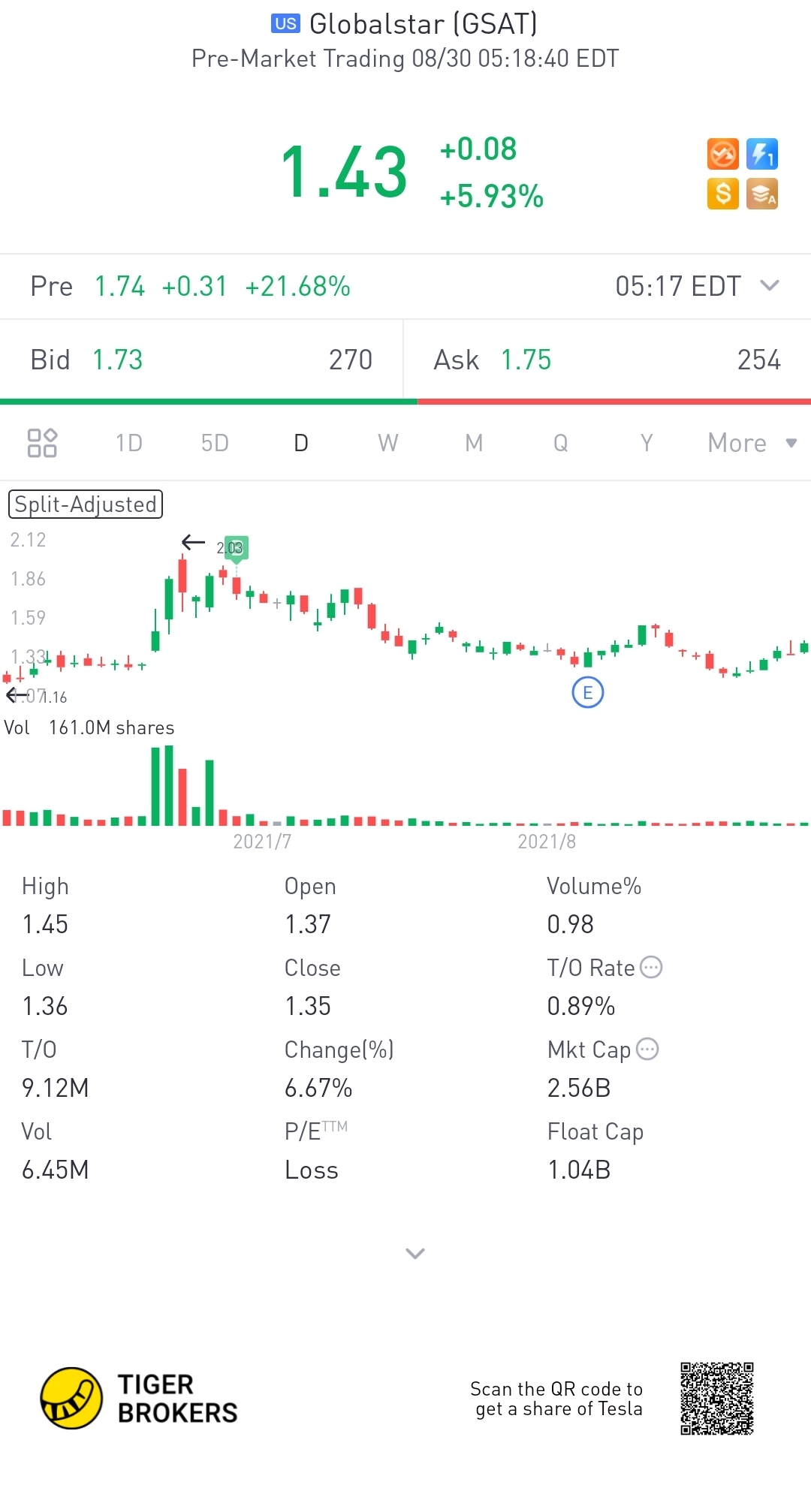Tap the 2.03 high price label on chart
This screenshot has height=1512, width=811.
[x=231, y=548]
